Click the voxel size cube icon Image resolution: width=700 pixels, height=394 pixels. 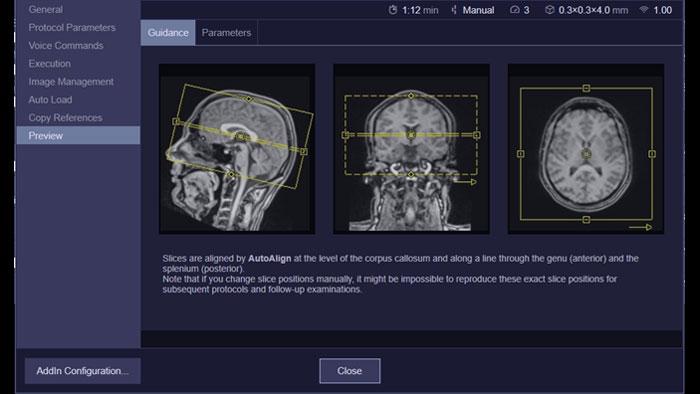[550, 10]
